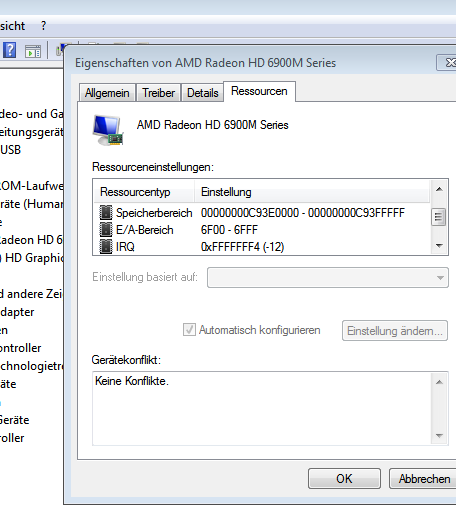Select the 'dapter' category in device tree
Viewport: 456px width, 509px height.
pos(17,312)
